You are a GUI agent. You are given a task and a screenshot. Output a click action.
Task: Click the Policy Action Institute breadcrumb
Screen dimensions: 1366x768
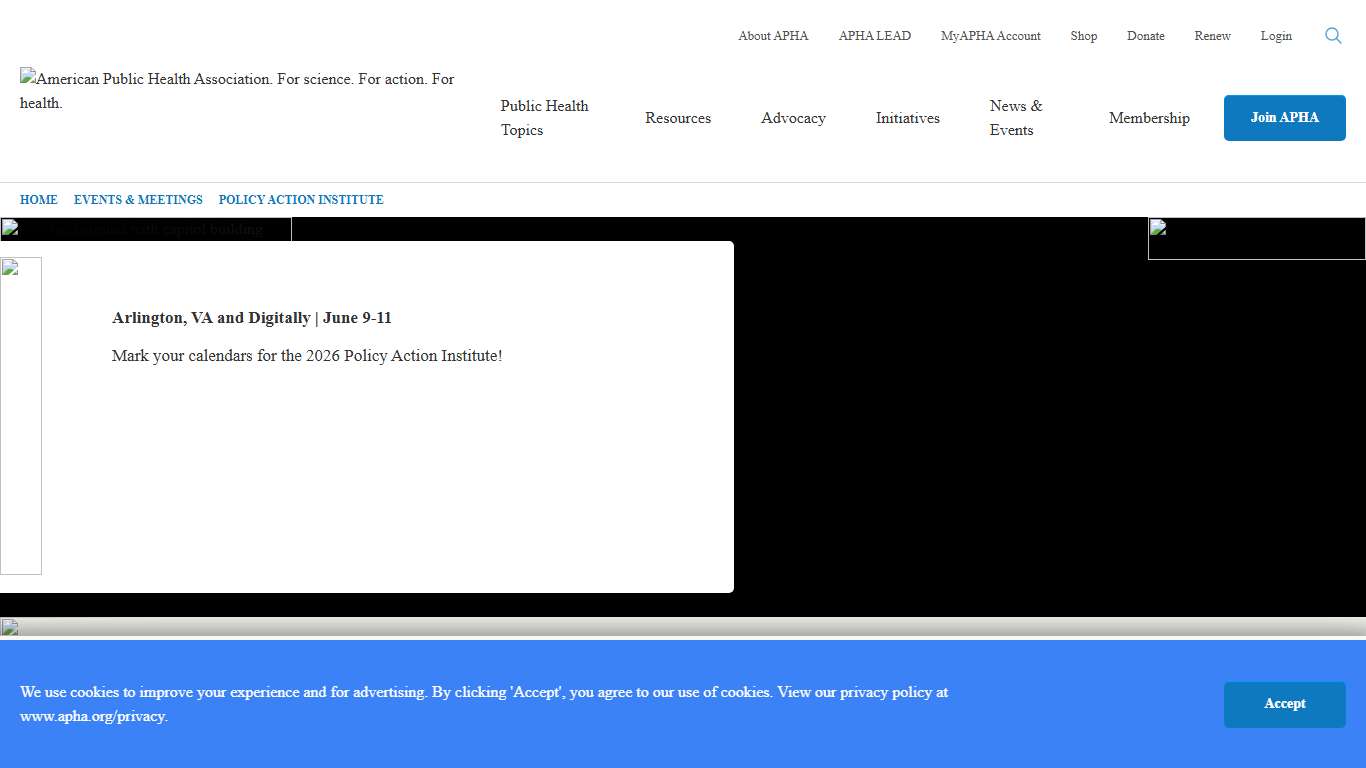click(301, 200)
